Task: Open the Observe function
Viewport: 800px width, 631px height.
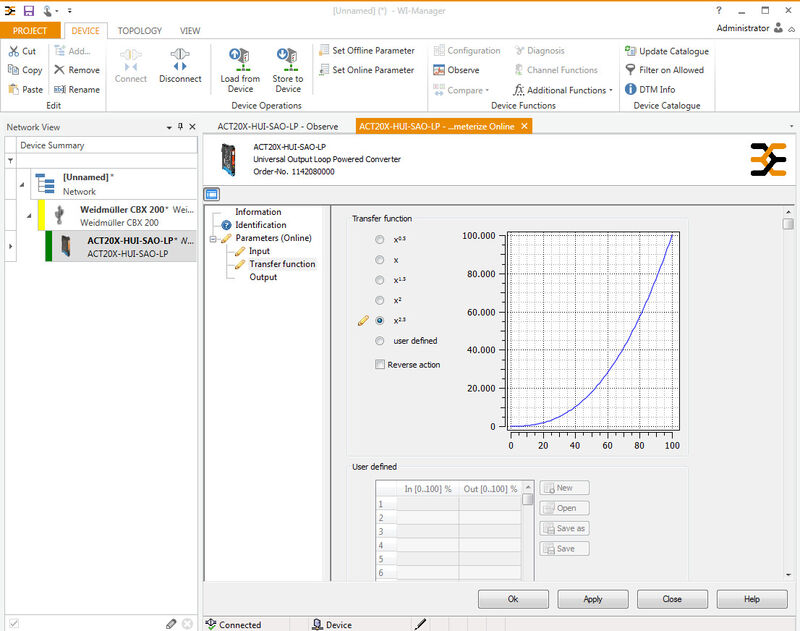Action: [x=456, y=70]
